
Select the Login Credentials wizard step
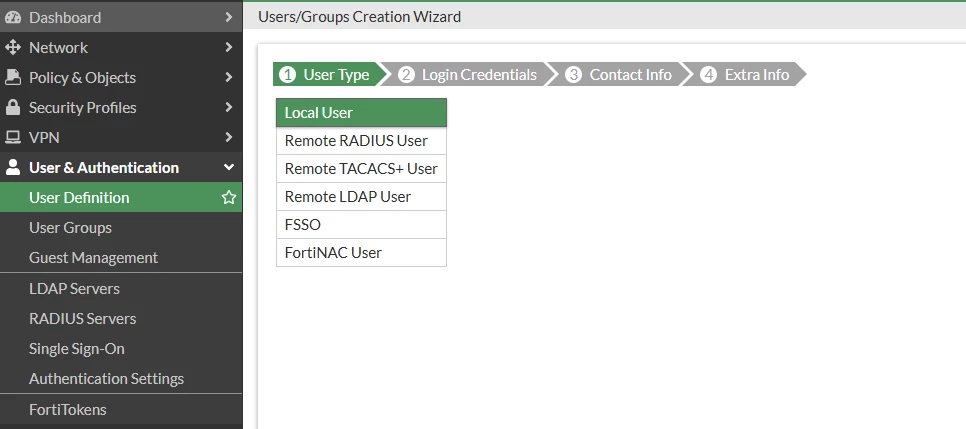pyautogui.click(x=471, y=75)
